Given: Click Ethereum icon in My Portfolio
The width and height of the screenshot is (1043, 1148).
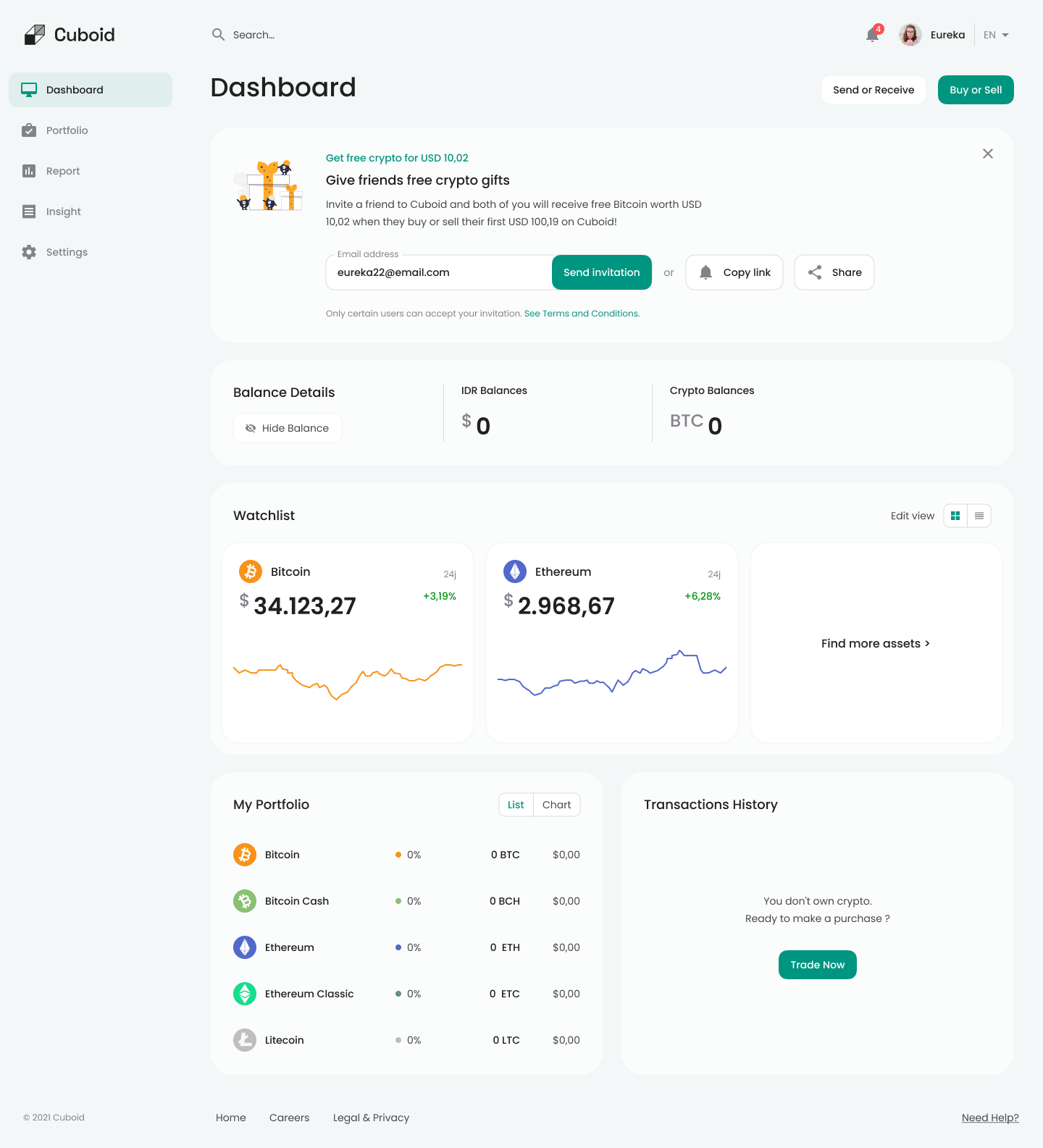Looking at the screenshot, I should pos(245,947).
